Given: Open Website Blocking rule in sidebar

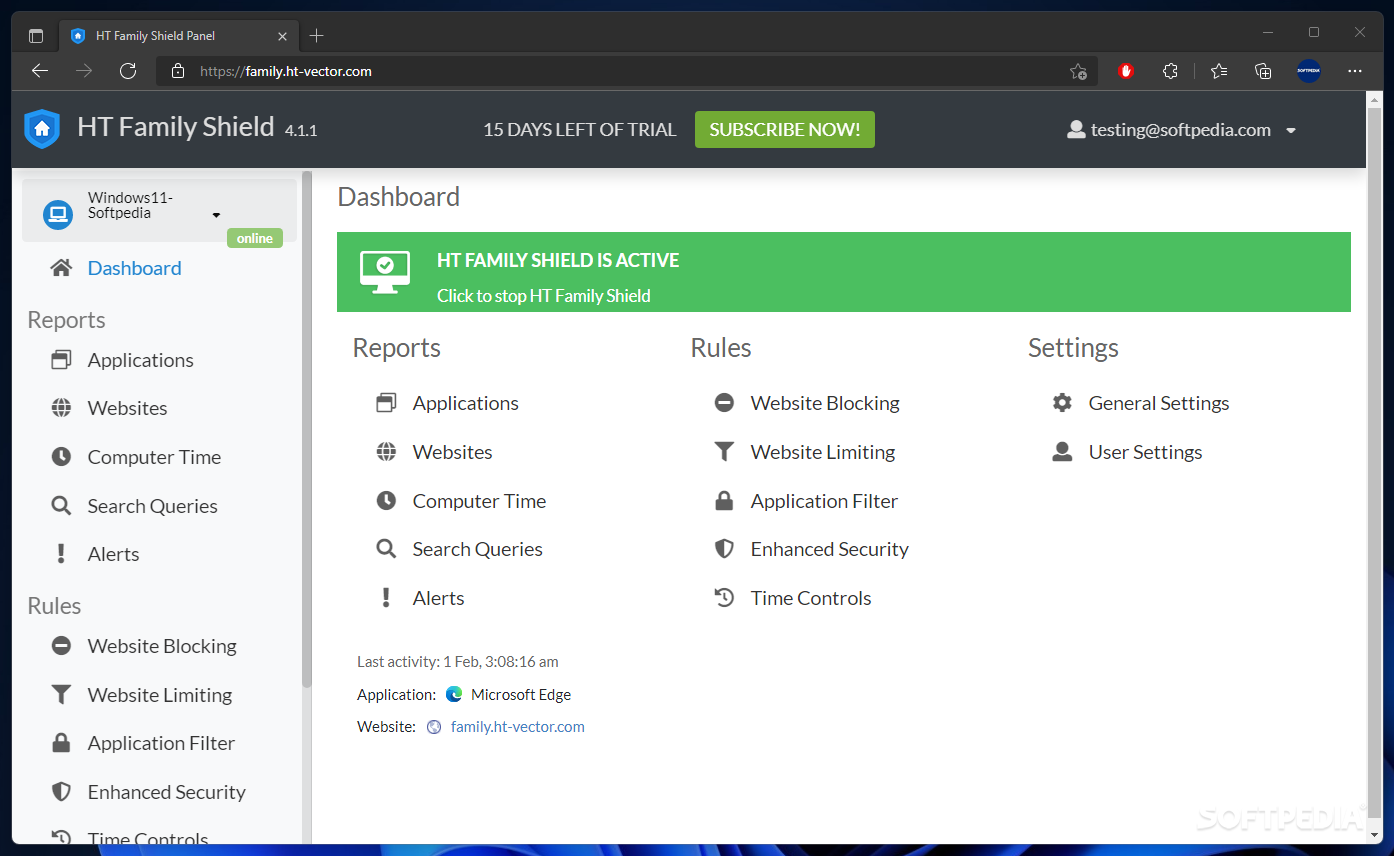Looking at the screenshot, I should [162, 646].
